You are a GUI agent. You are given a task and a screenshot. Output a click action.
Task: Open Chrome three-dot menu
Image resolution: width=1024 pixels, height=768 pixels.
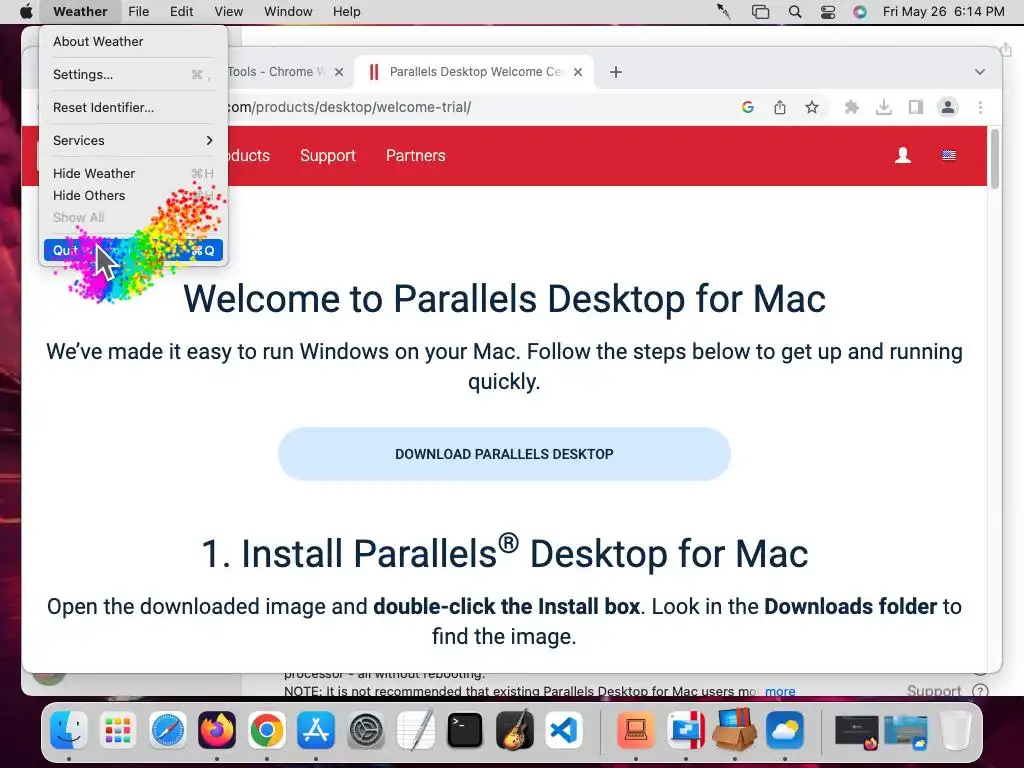pyautogui.click(x=980, y=107)
